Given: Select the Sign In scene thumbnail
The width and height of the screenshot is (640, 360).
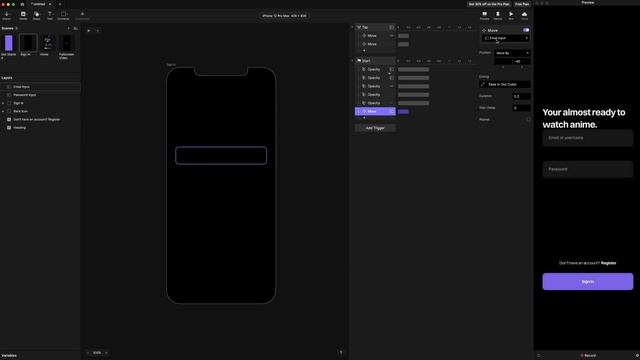Looking at the screenshot, I should coord(28,43).
